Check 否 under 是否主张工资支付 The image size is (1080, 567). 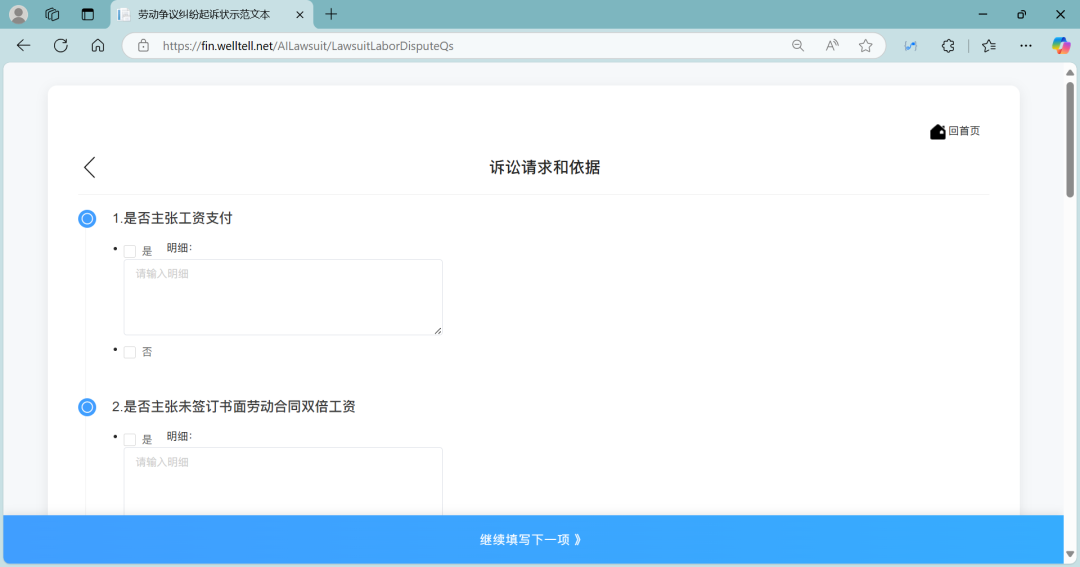pos(130,352)
